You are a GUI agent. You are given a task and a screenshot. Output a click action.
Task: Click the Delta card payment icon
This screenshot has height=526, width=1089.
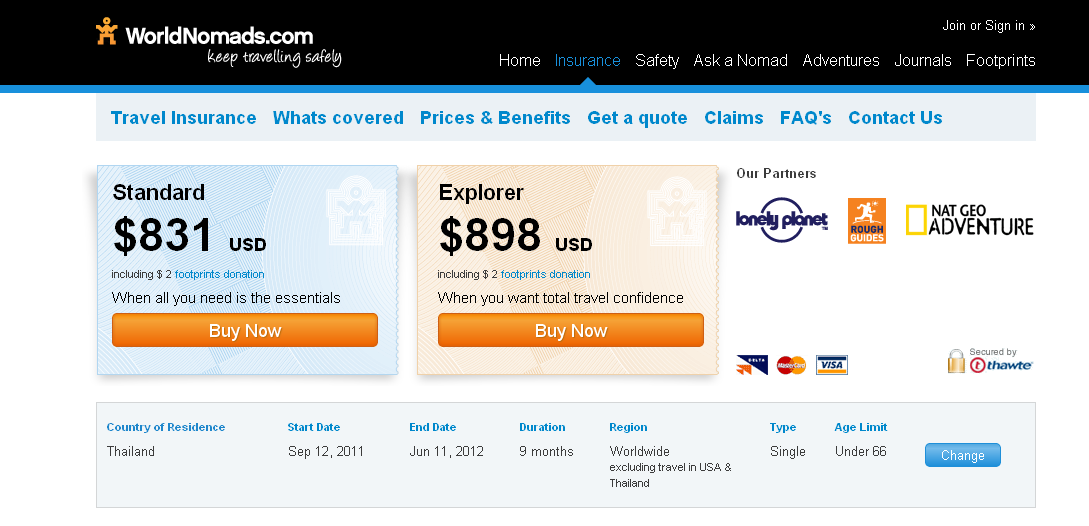coord(752,365)
